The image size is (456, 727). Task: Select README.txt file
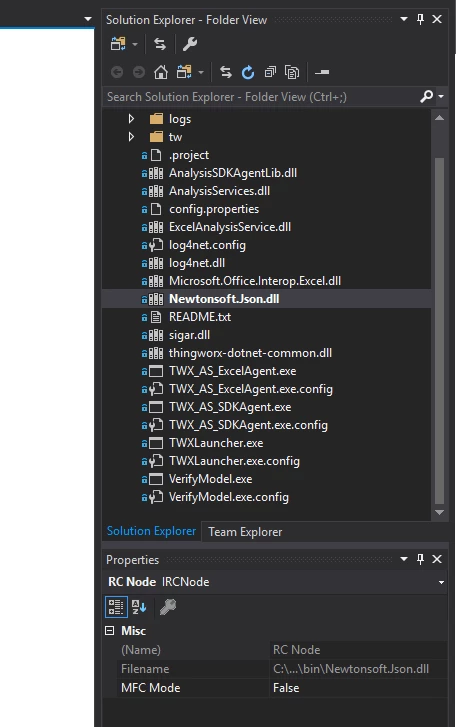200,317
